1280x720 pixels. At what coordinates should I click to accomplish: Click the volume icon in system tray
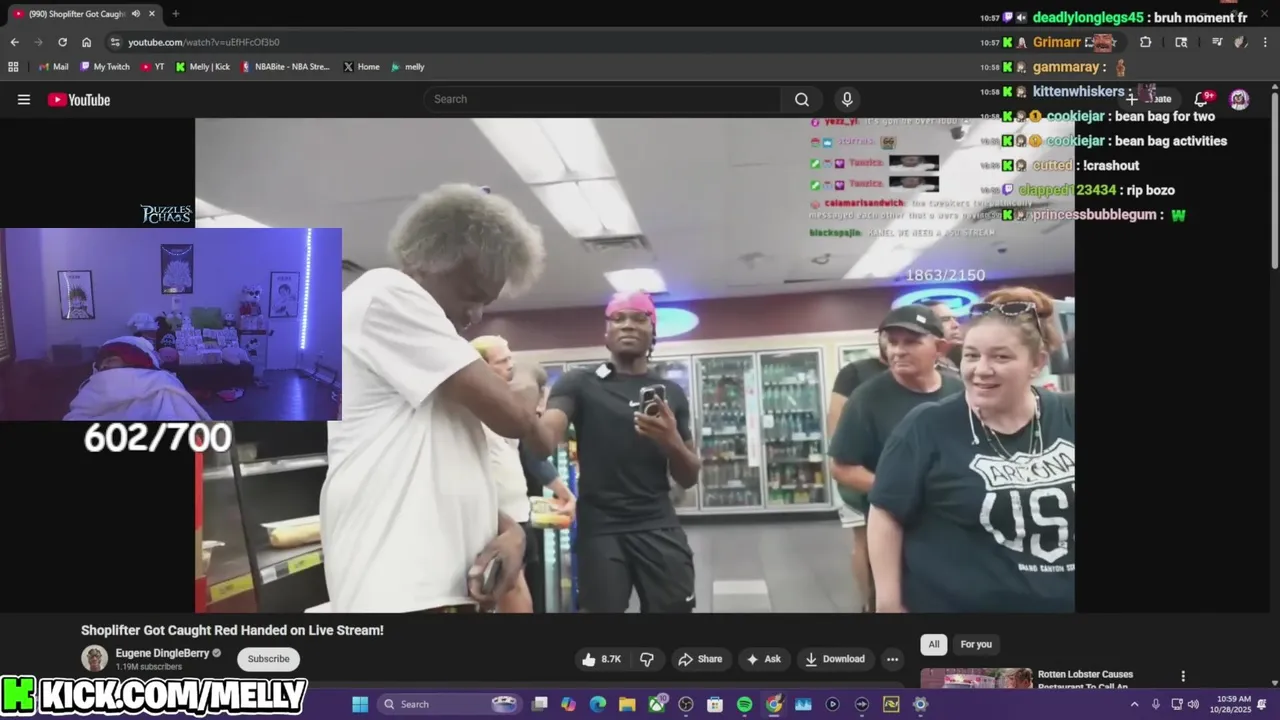click(1195, 704)
